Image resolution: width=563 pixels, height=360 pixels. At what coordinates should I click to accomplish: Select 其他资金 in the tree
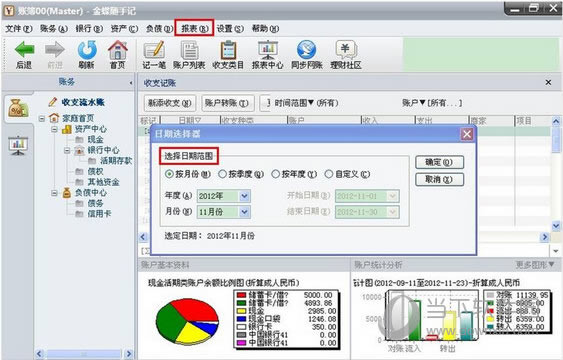click(x=103, y=182)
